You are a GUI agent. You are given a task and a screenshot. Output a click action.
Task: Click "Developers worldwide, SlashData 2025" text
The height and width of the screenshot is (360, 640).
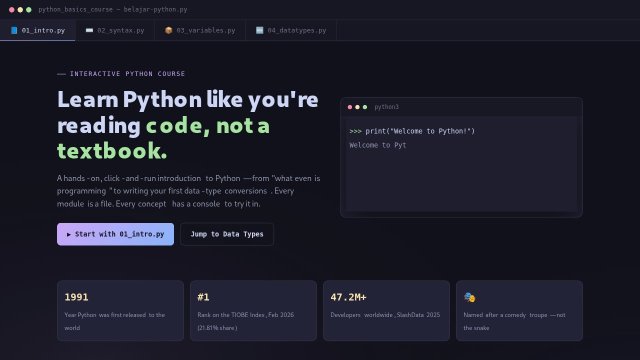click(385, 315)
